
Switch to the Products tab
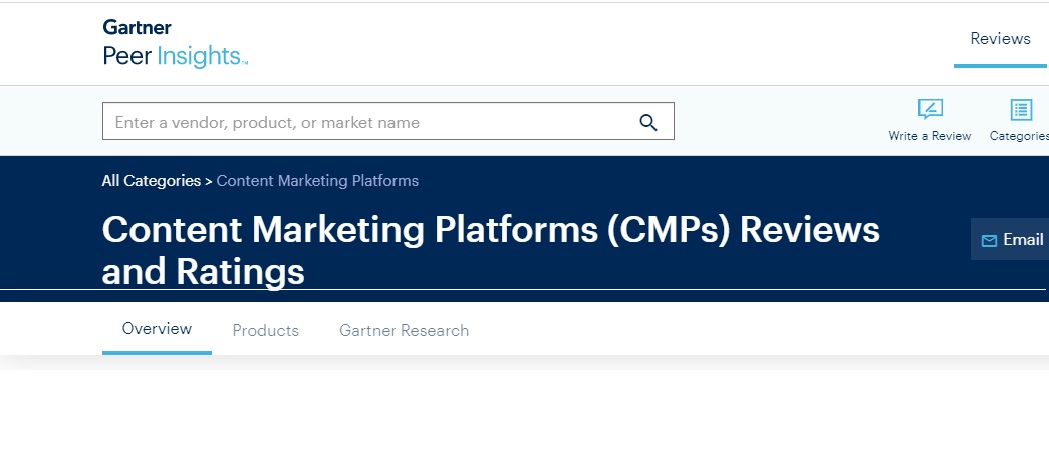tap(266, 330)
